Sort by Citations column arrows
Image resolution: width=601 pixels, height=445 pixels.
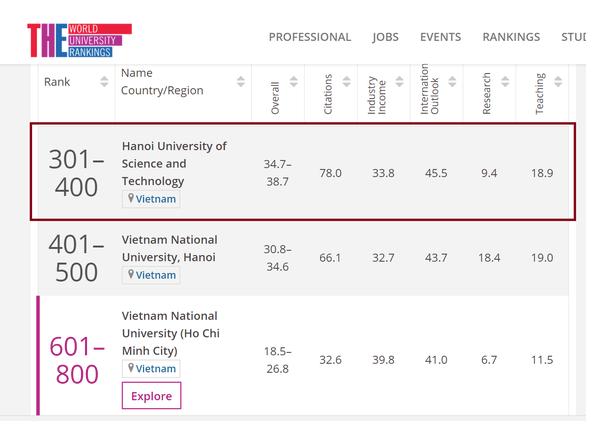pyautogui.click(x=346, y=82)
